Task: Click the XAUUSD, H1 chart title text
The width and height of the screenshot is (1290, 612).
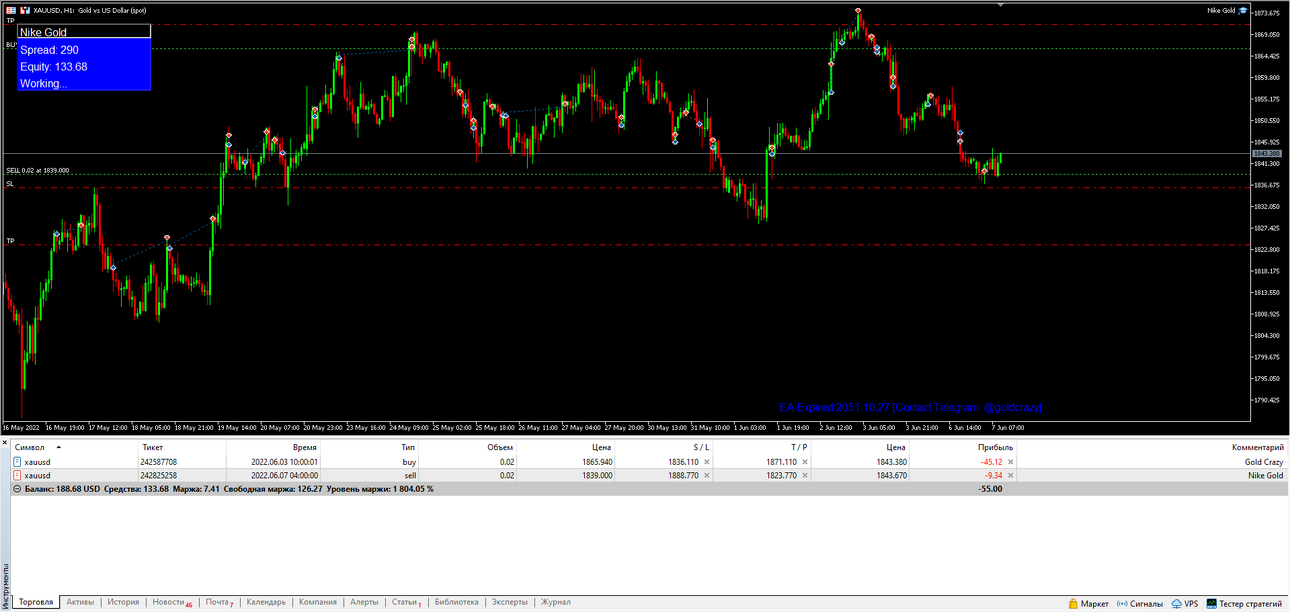Action: (x=90, y=10)
